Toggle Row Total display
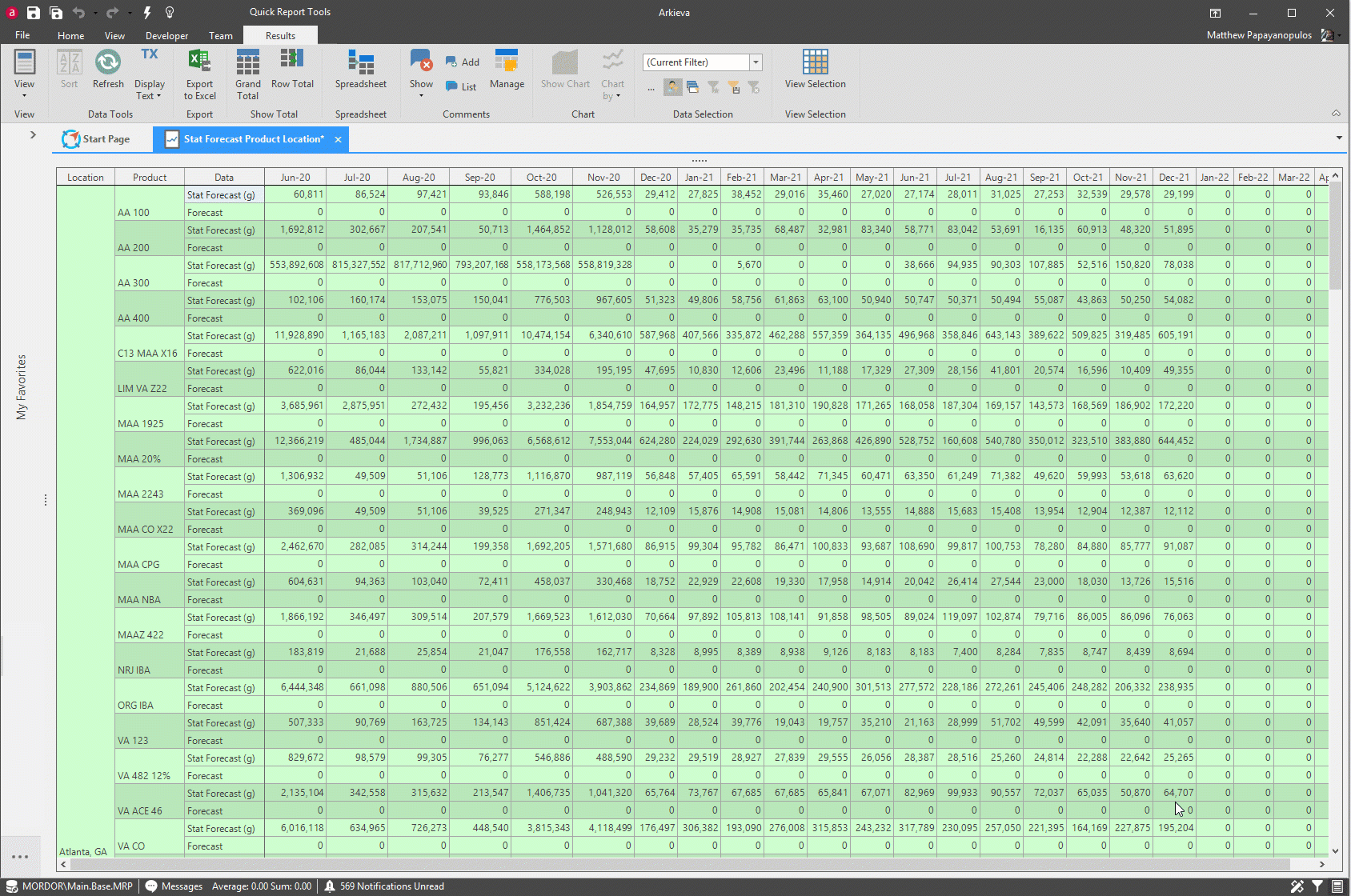This screenshot has height=896, width=1351. [x=292, y=69]
